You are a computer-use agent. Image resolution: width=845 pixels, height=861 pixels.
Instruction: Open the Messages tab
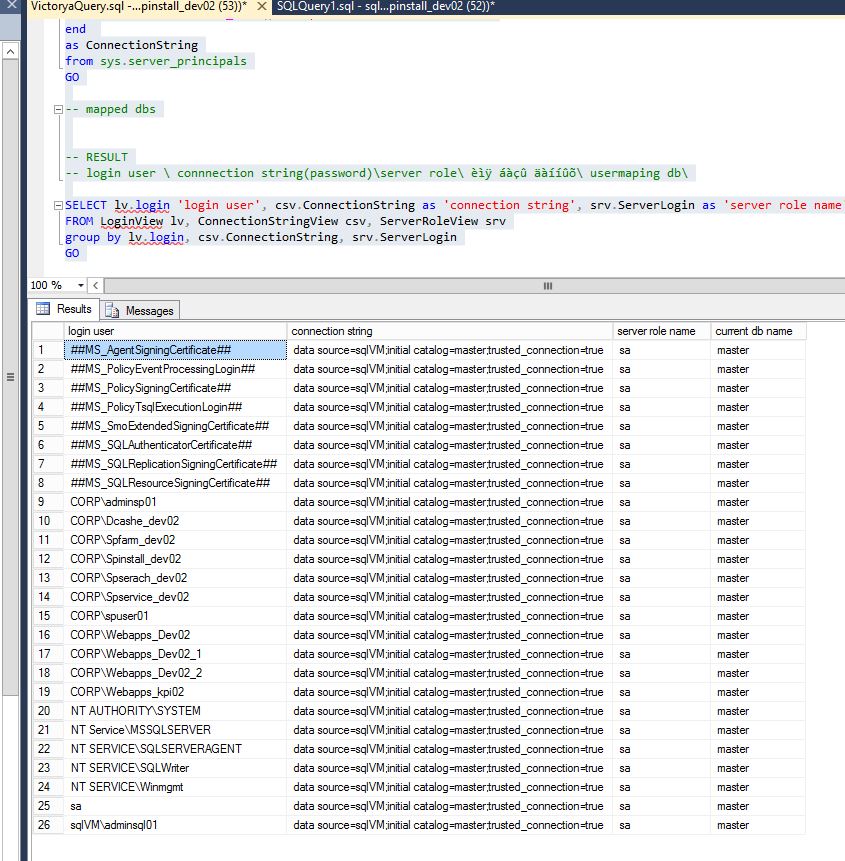click(x=141, y=311)
